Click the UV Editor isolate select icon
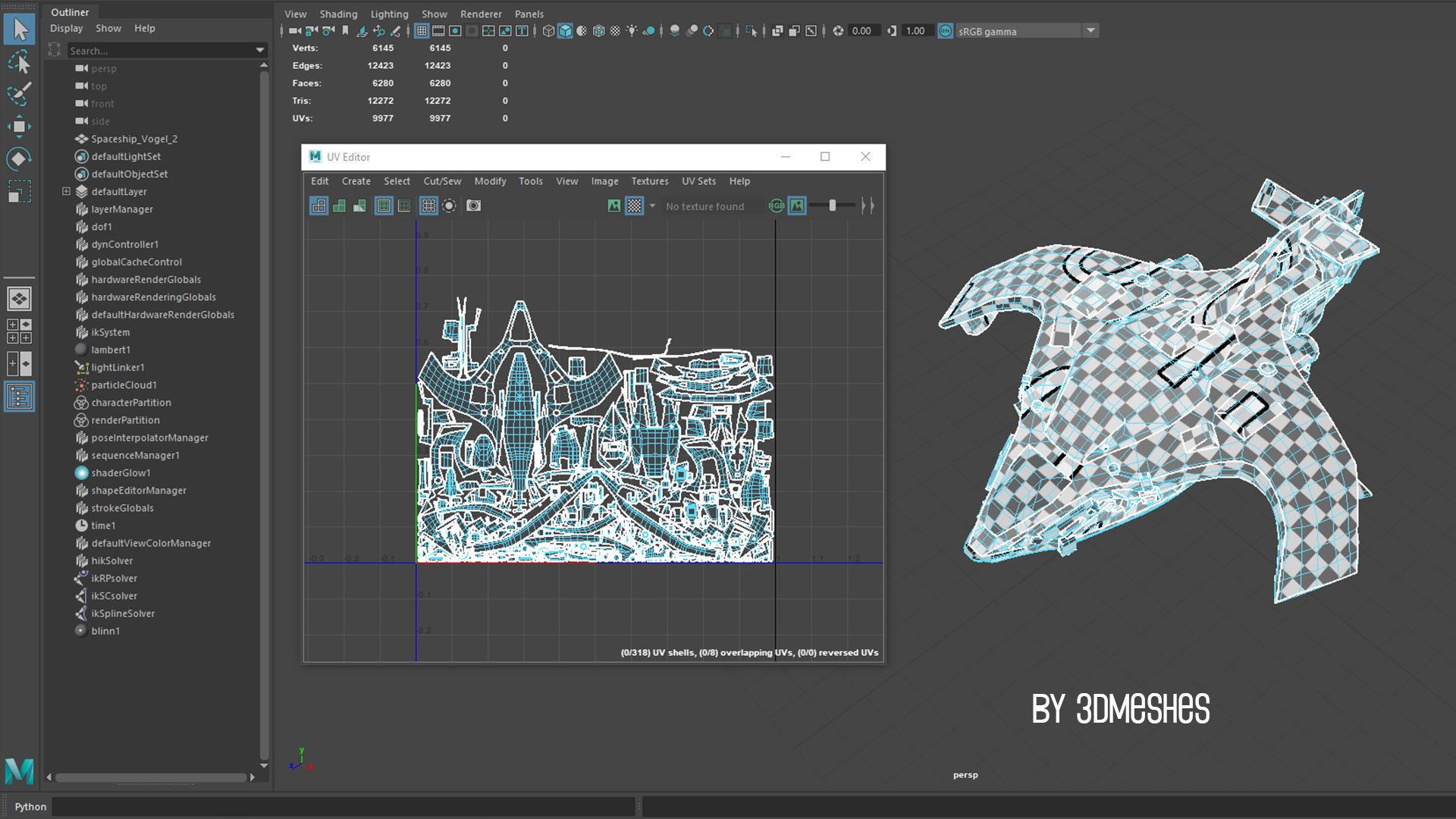Screen dimensions: 1456x819 [449, 206]
